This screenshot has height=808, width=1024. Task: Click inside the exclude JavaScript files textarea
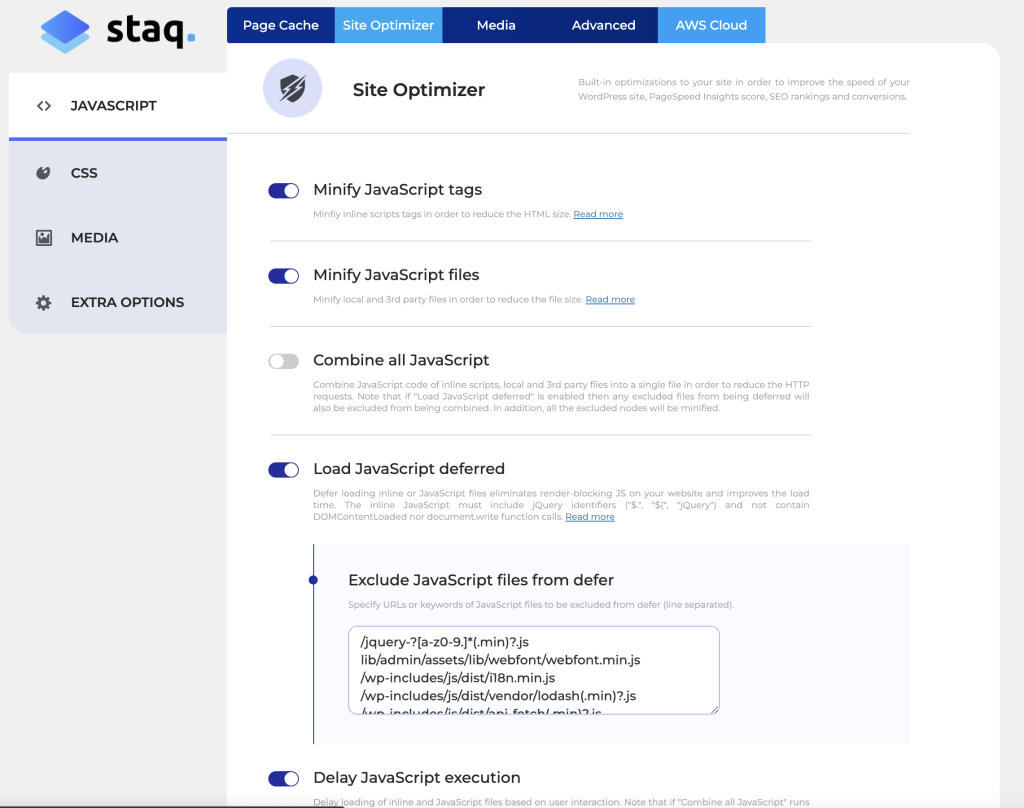pos(533,670)
